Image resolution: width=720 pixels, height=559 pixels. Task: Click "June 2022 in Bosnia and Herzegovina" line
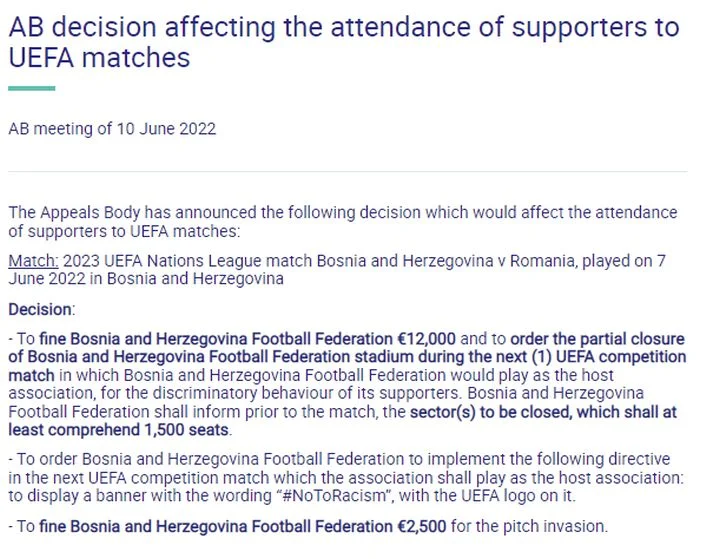click(x=146, y=279)
